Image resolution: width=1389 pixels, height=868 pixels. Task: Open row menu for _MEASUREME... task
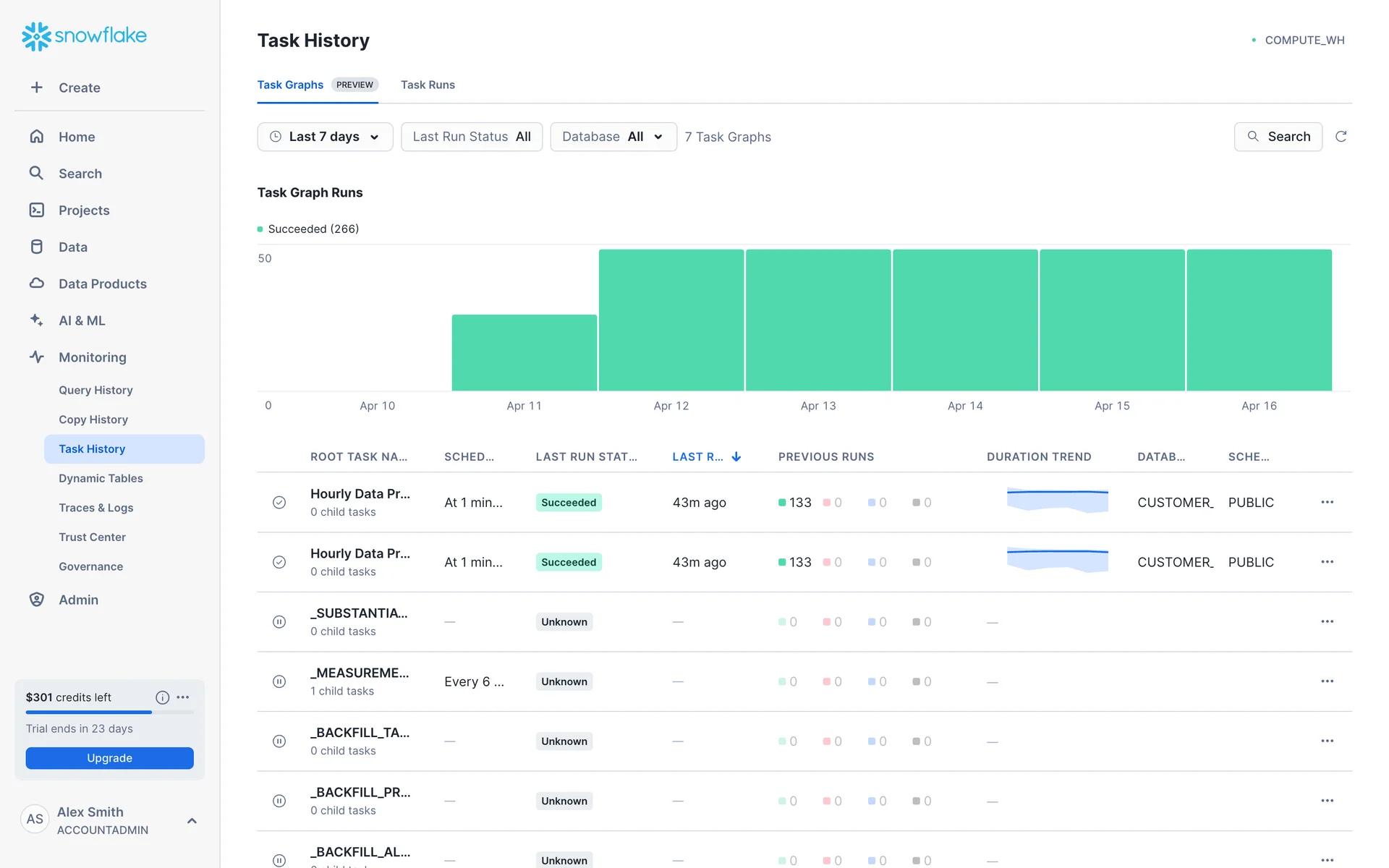tap(1327, 681)
